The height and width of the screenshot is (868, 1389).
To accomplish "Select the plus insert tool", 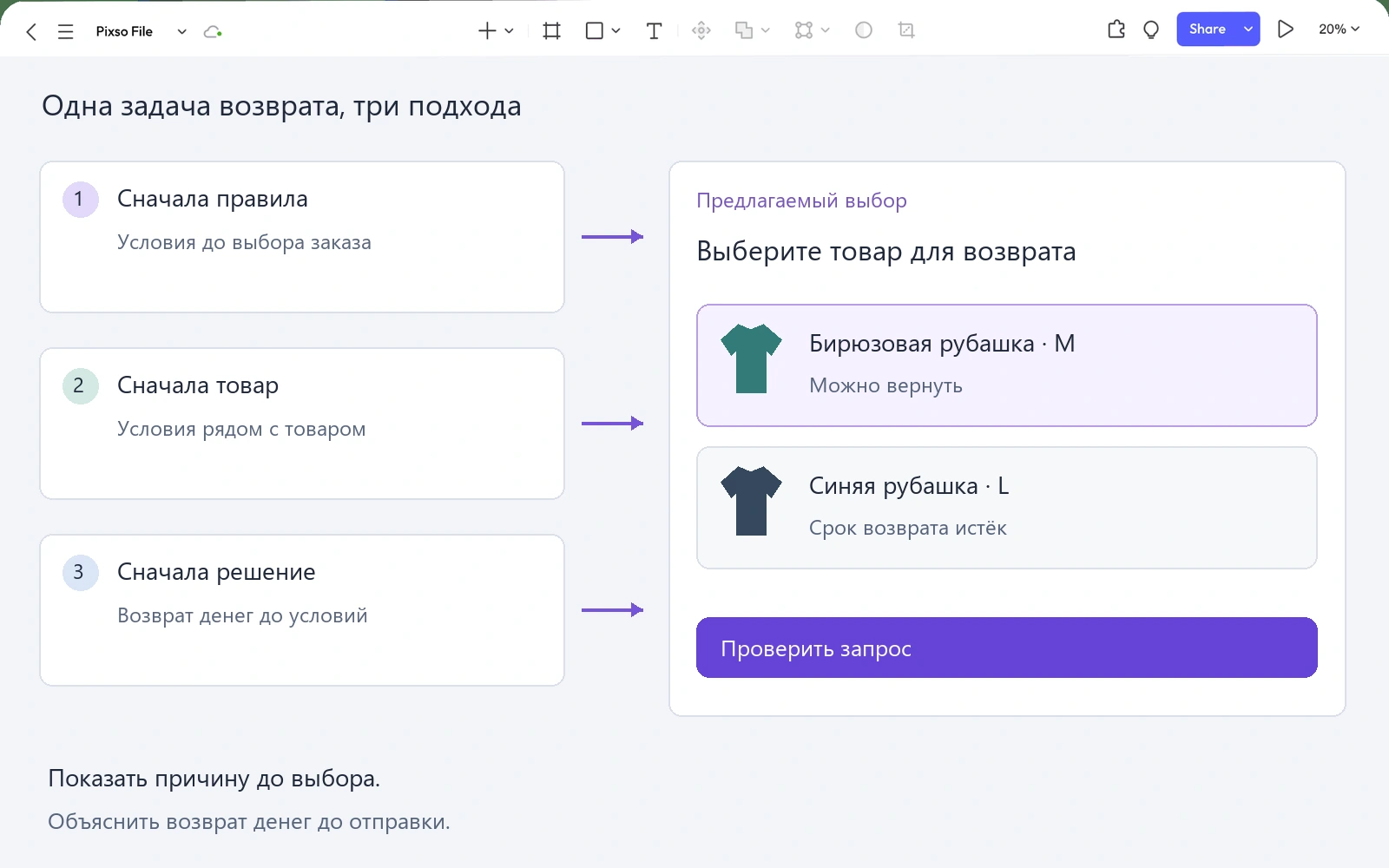I will 487,31.
